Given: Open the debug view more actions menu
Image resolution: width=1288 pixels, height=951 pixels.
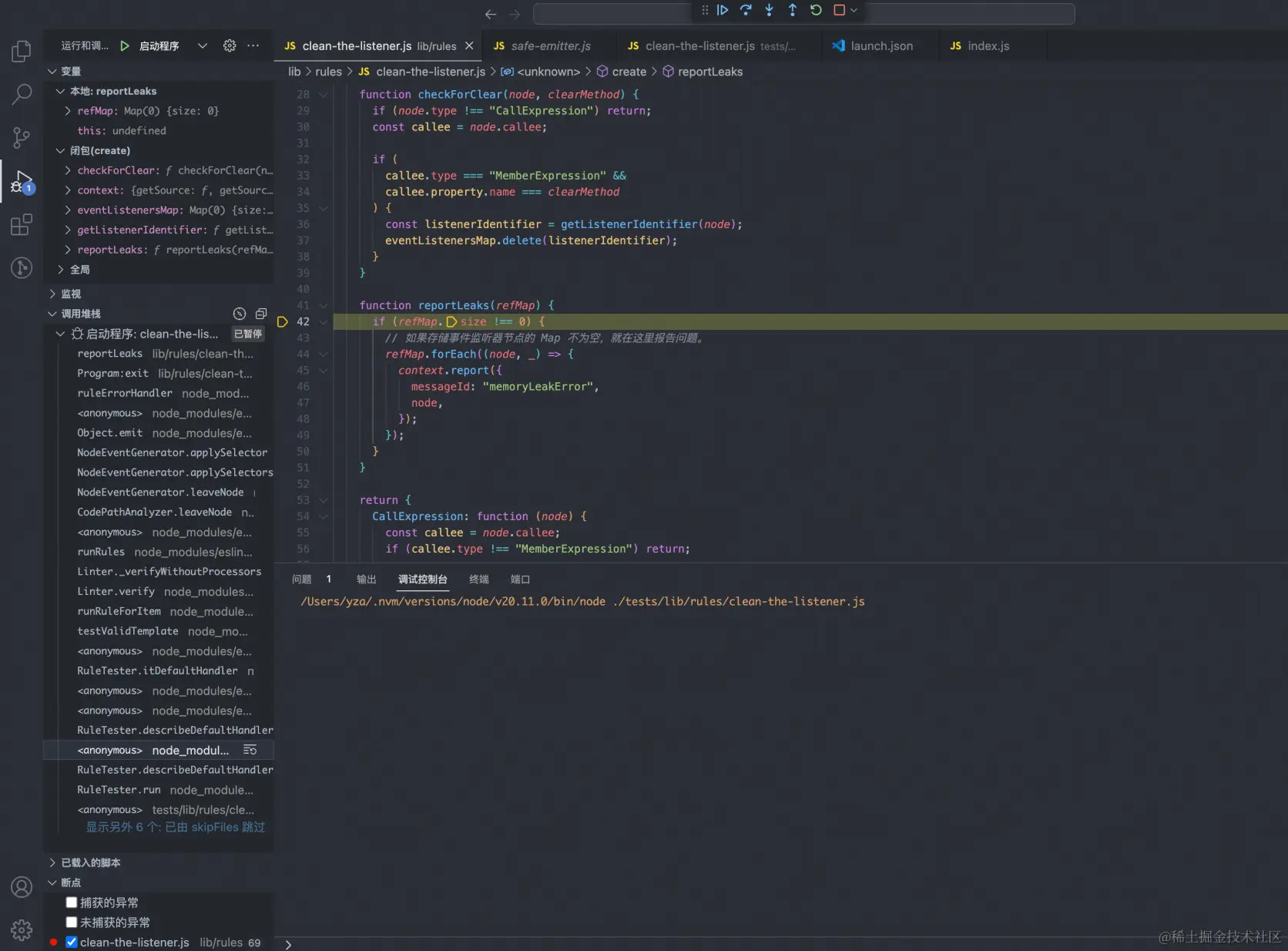Looking at the screenshot, I should (253, 46).
